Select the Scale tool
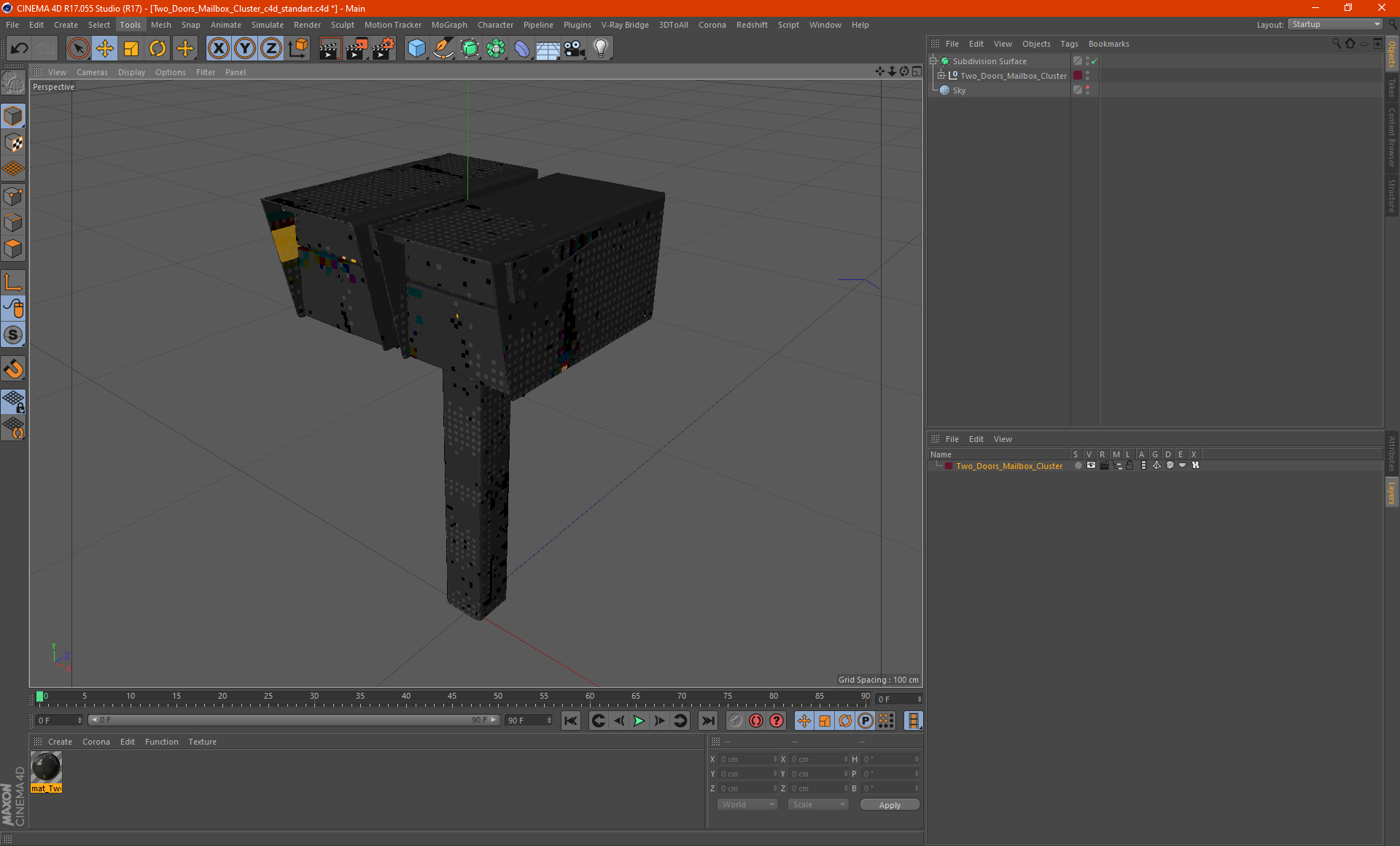This screenshot has height=846, width=1400. pos(131,49)
